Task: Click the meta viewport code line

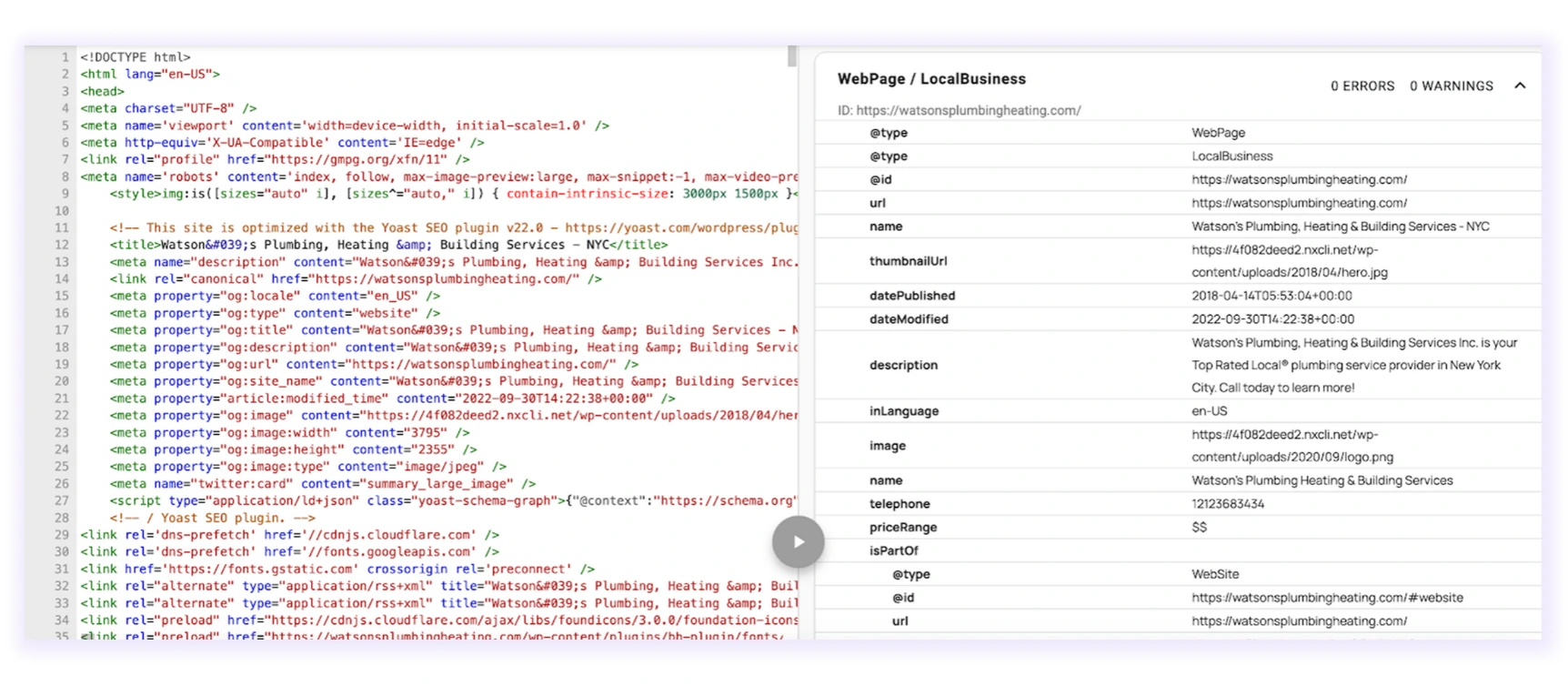Action: (x=345, y=126)
